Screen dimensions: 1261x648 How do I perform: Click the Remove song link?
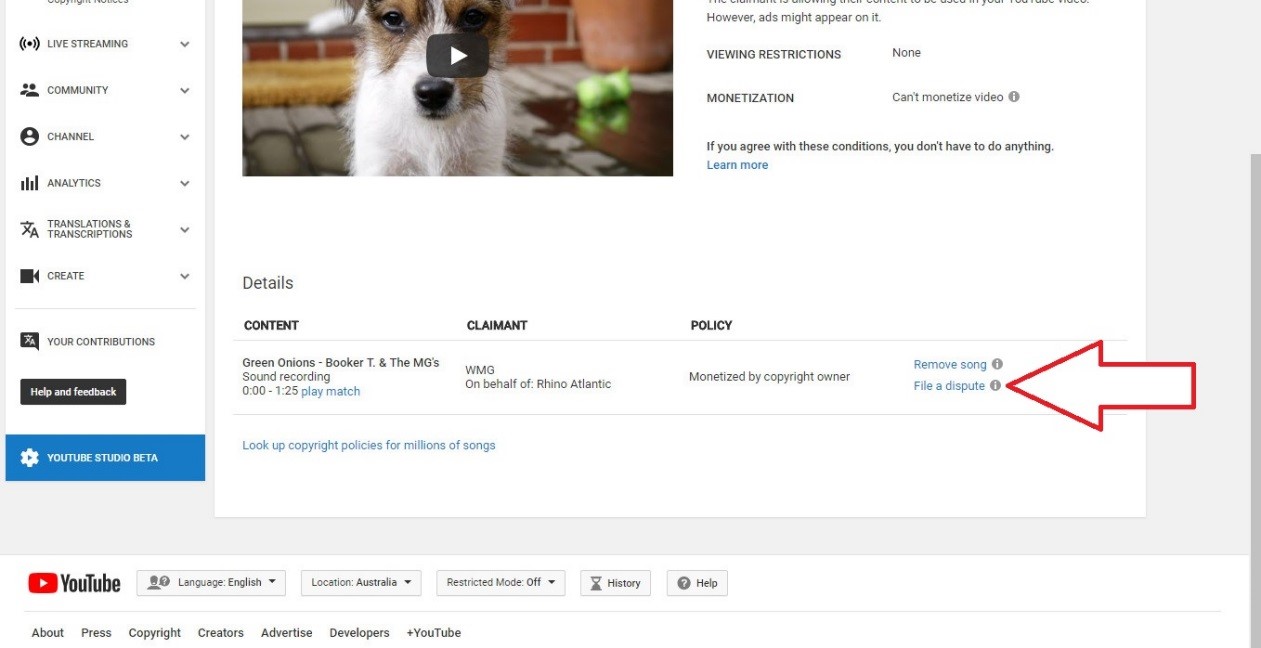pyautogui.click(x=950, y=365)
